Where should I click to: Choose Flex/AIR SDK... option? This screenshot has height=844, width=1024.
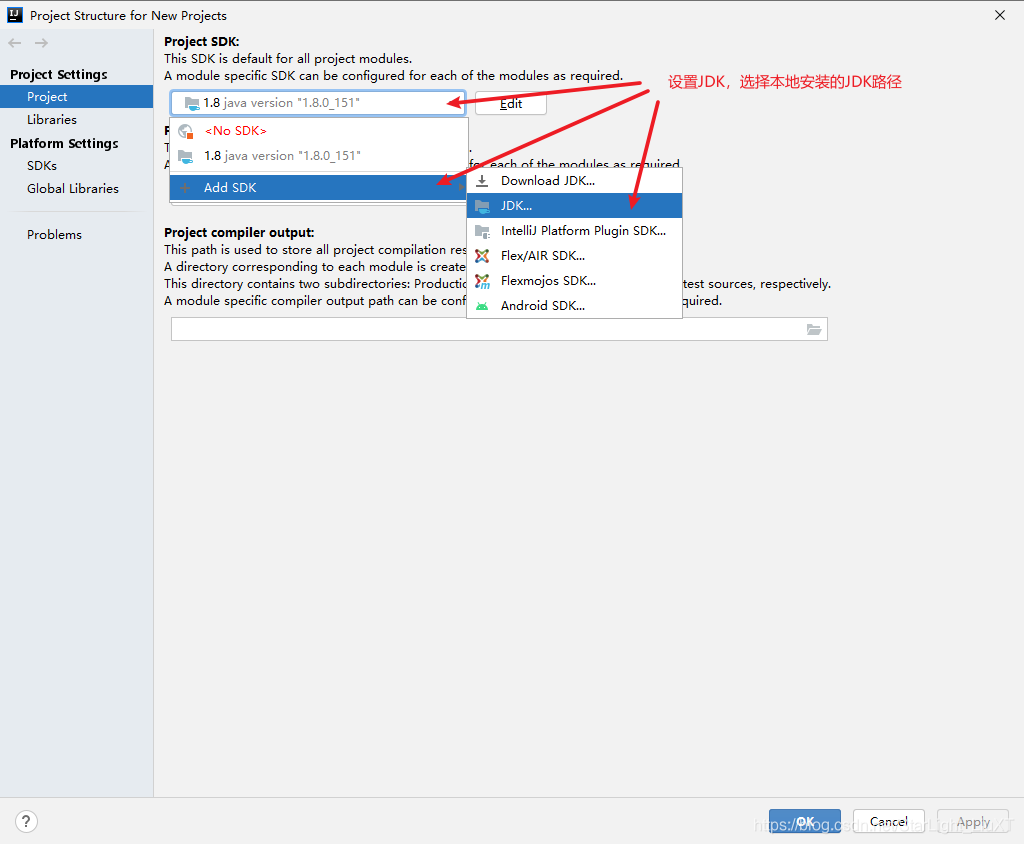click(575, 255)
